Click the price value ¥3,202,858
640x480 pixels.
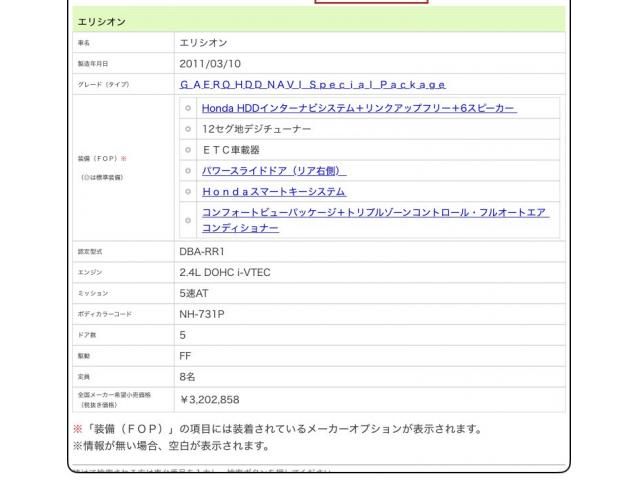[209, 399]
